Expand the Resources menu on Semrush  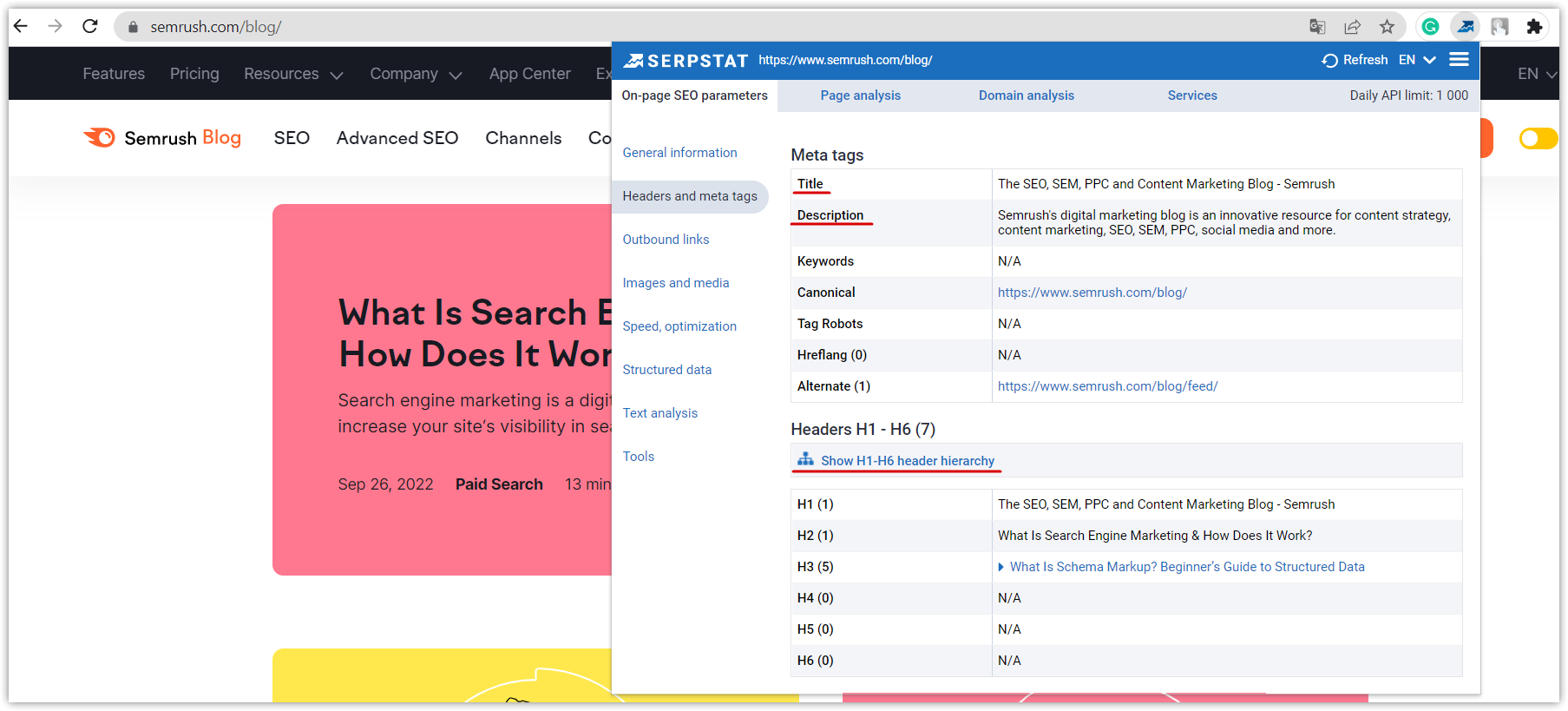(x=293, y=74)
